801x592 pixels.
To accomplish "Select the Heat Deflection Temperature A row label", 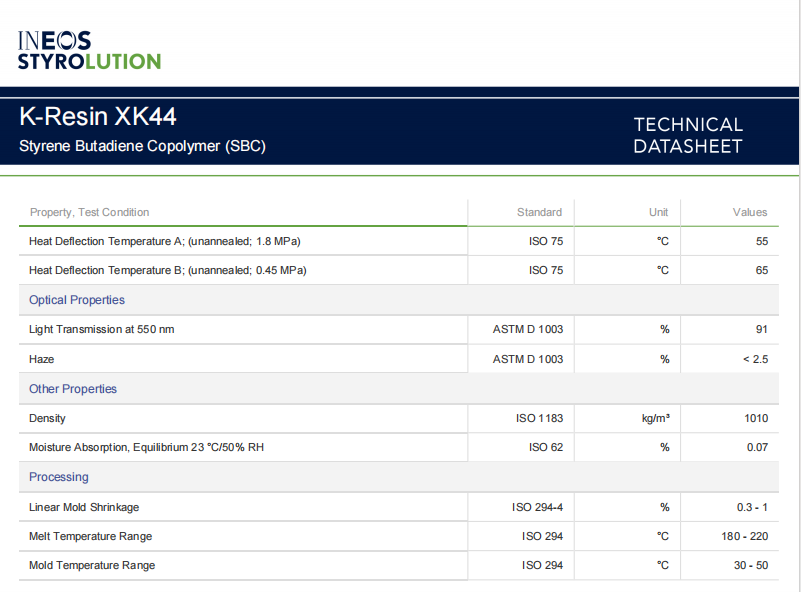I will (x=165, y=241).
